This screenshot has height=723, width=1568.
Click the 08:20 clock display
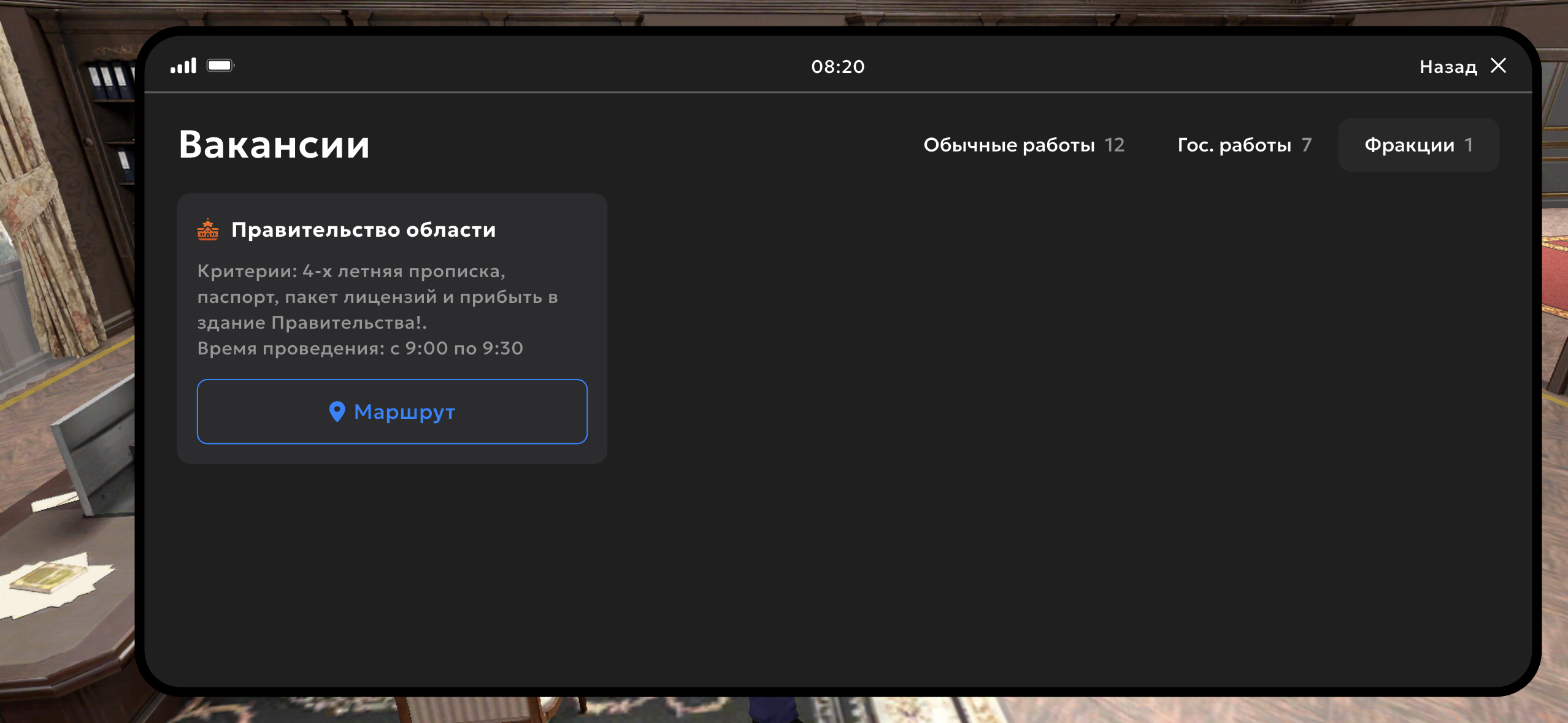point(837,67)
